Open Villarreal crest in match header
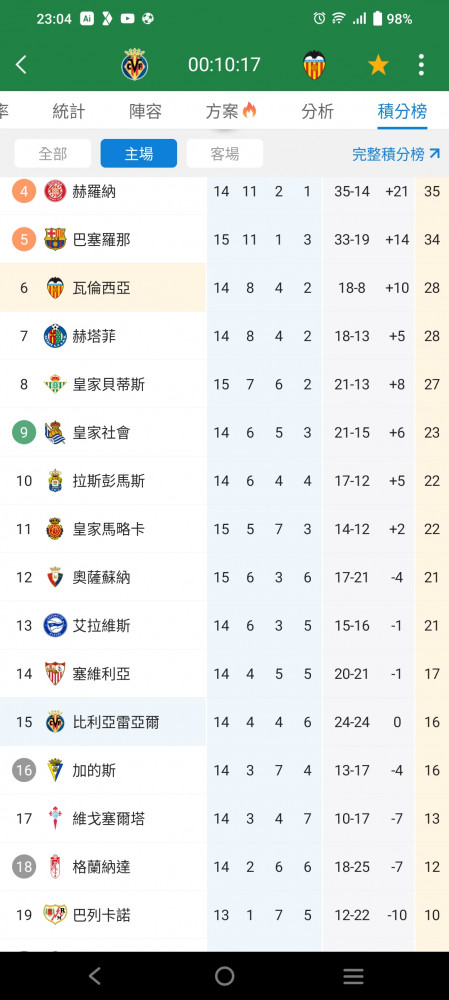This screenshot has height=1000, width=449. click(x=135, y=64)
